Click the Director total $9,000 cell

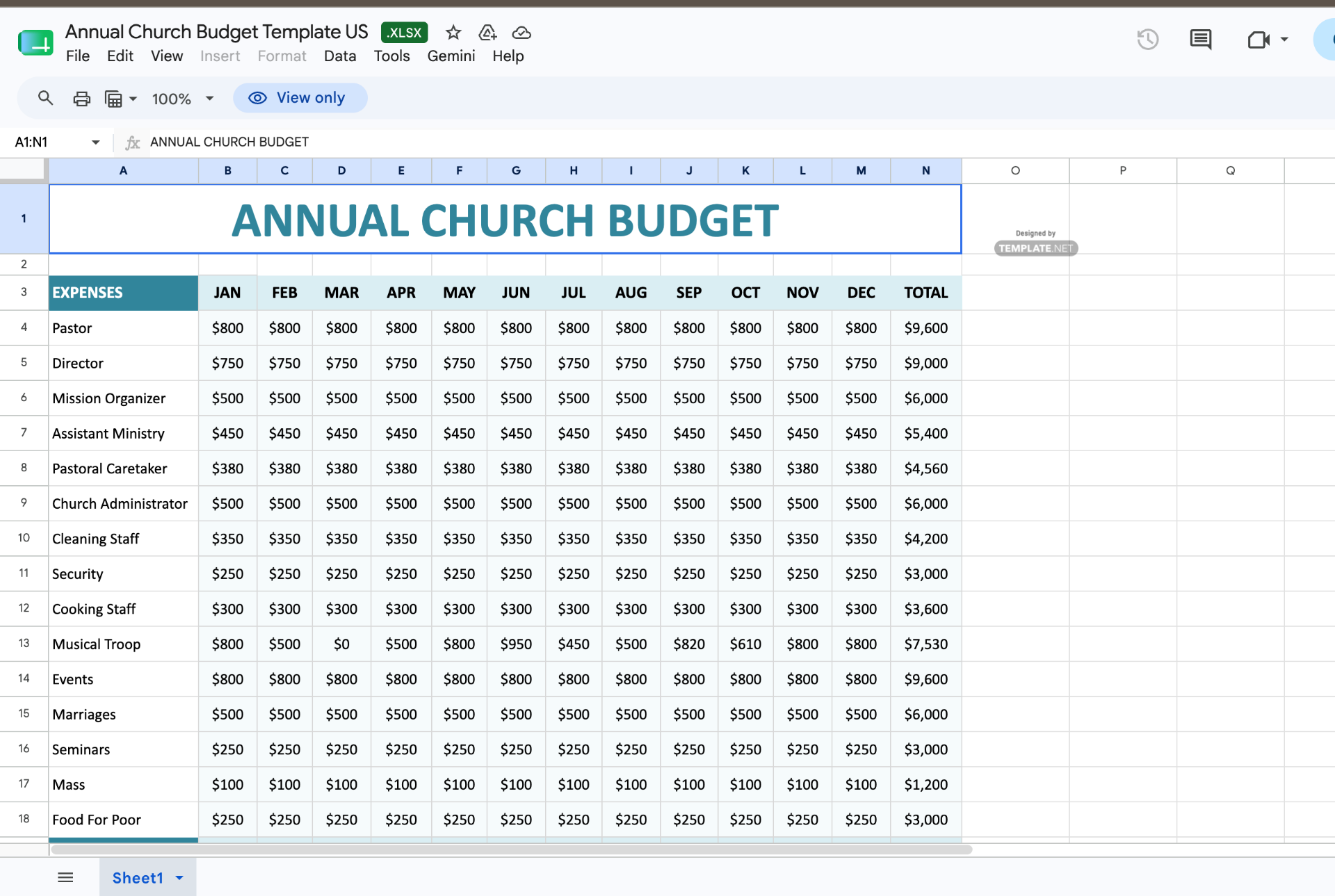[925, 364]
